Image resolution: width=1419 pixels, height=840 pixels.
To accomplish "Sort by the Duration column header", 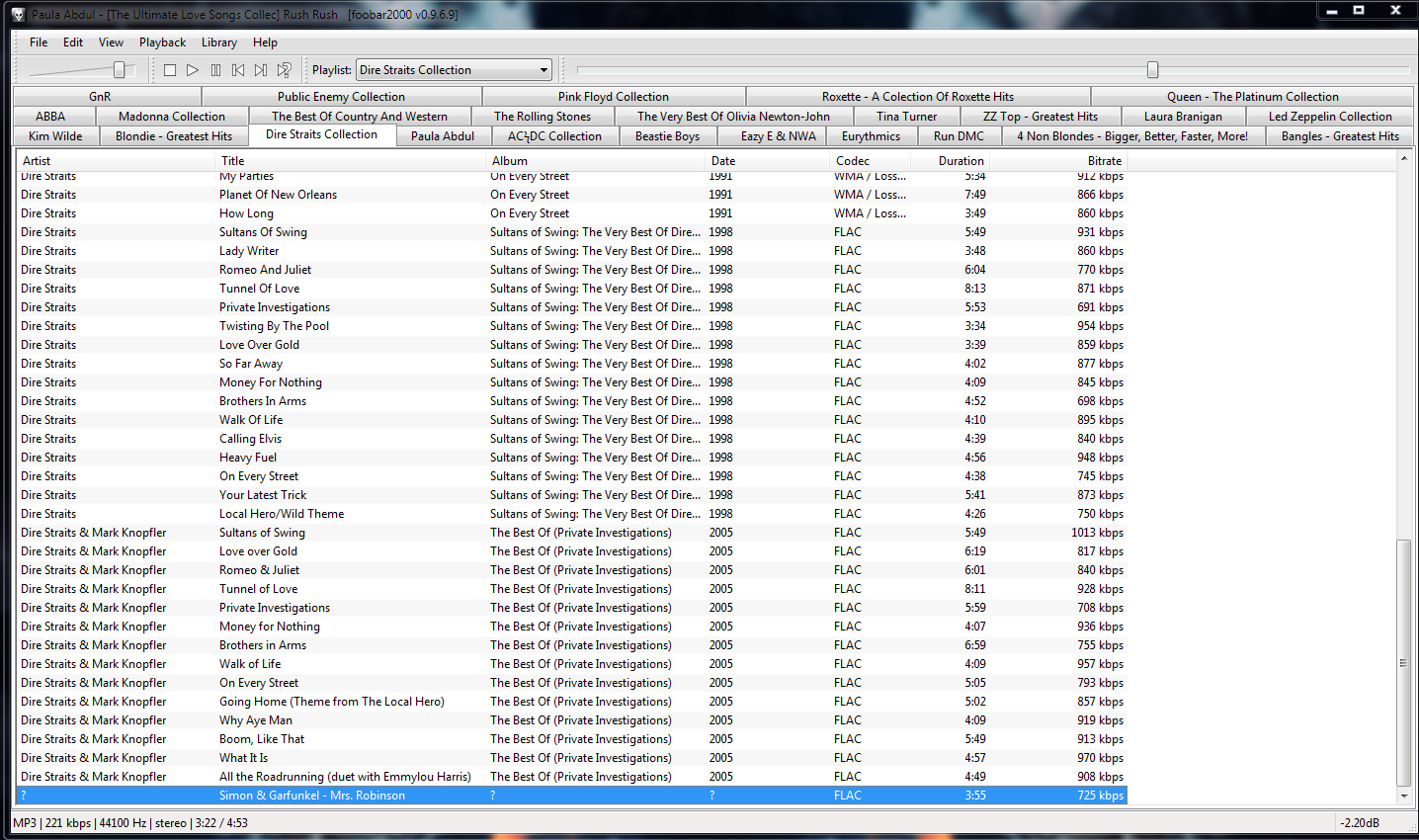I will 950,161.
